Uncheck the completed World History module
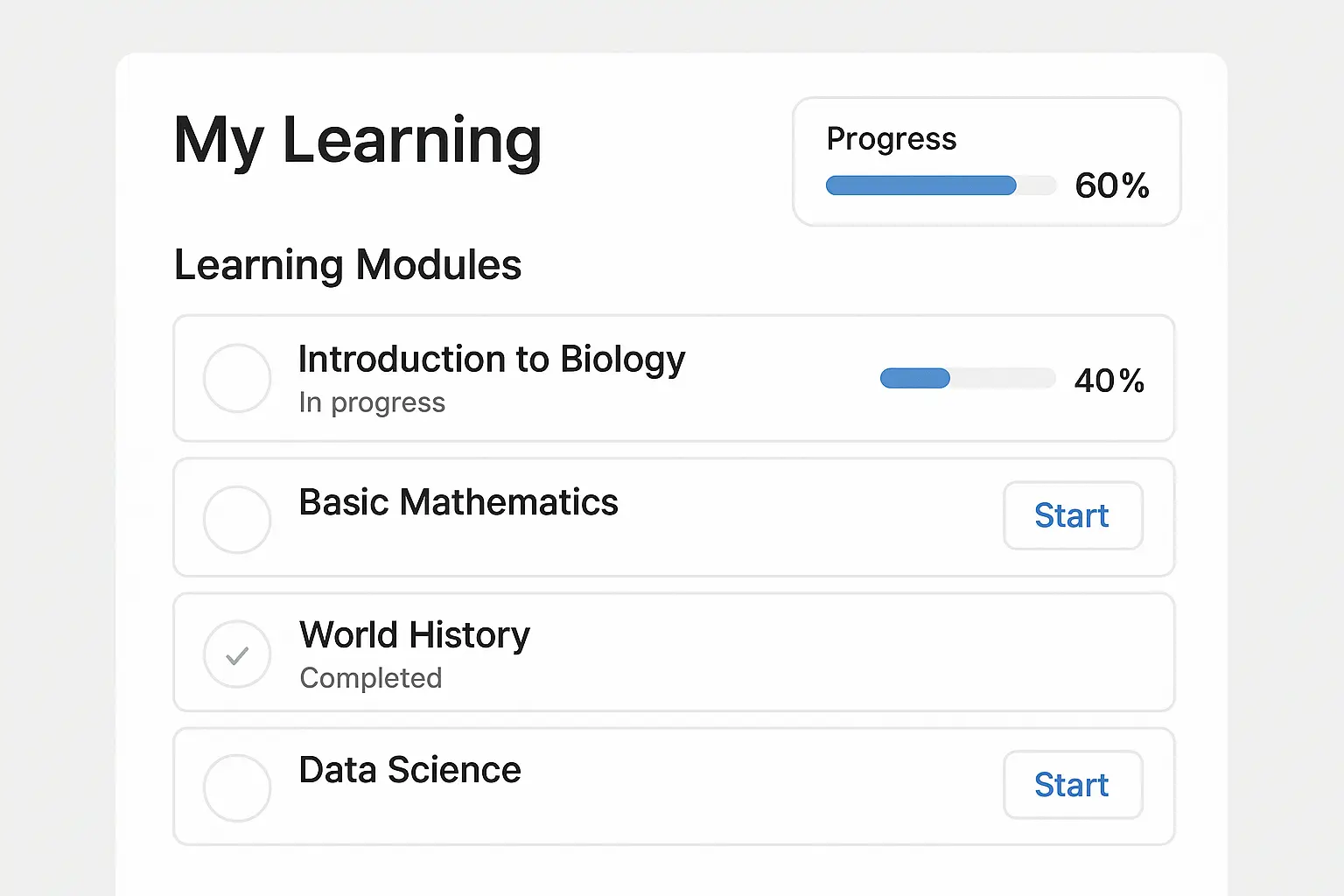Screen dimensions: 1344x896 coord(237,654)
